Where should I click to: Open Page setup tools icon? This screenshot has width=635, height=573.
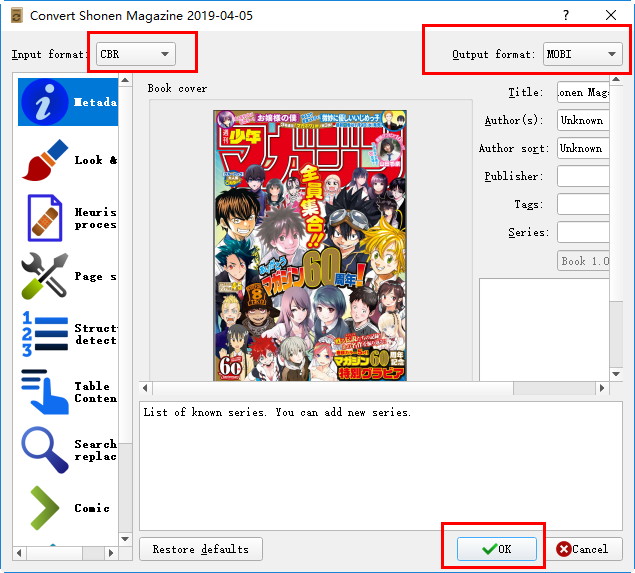(x=45, y=276)
